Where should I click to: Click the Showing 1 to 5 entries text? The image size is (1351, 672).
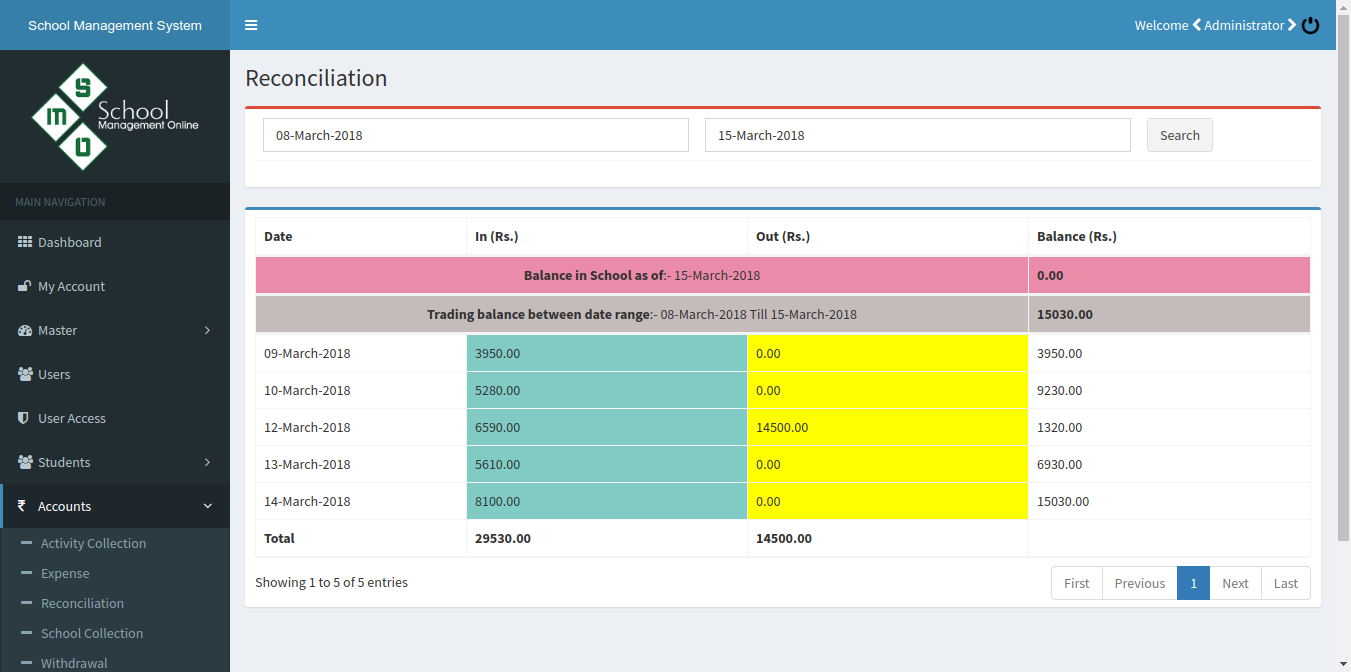(x=331, y=582)
